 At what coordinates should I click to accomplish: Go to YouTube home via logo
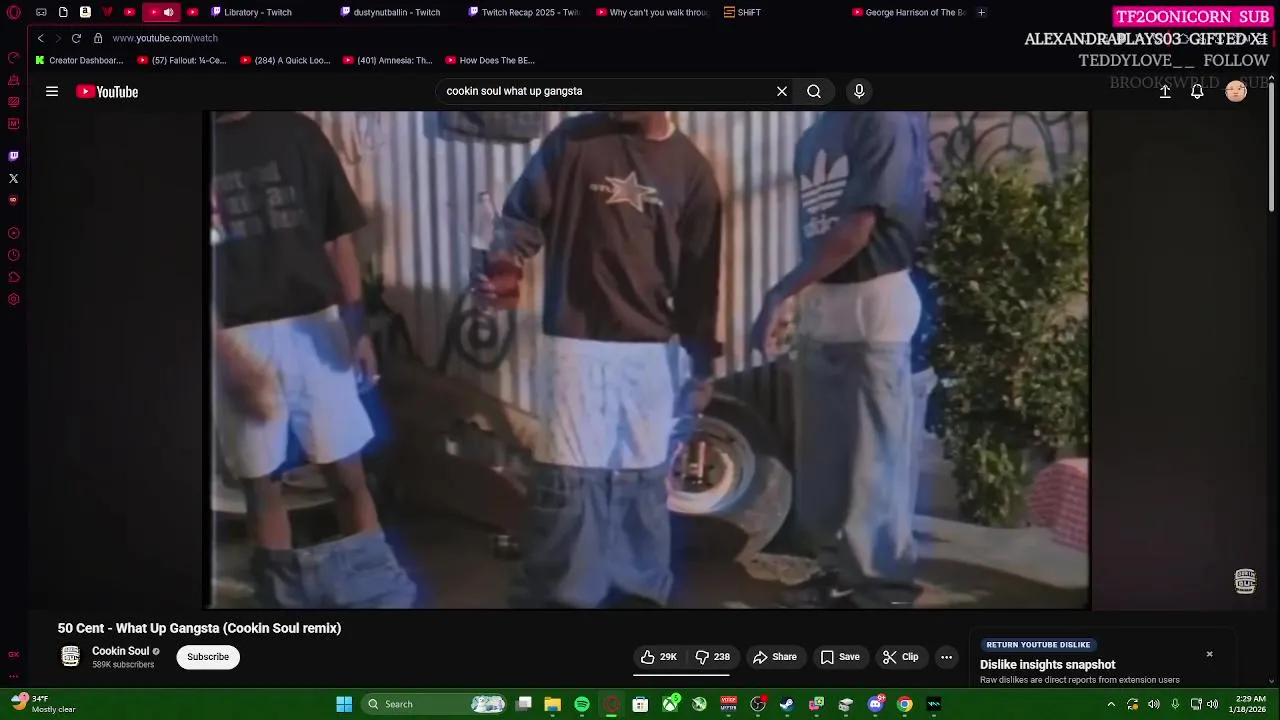point(107,92)
